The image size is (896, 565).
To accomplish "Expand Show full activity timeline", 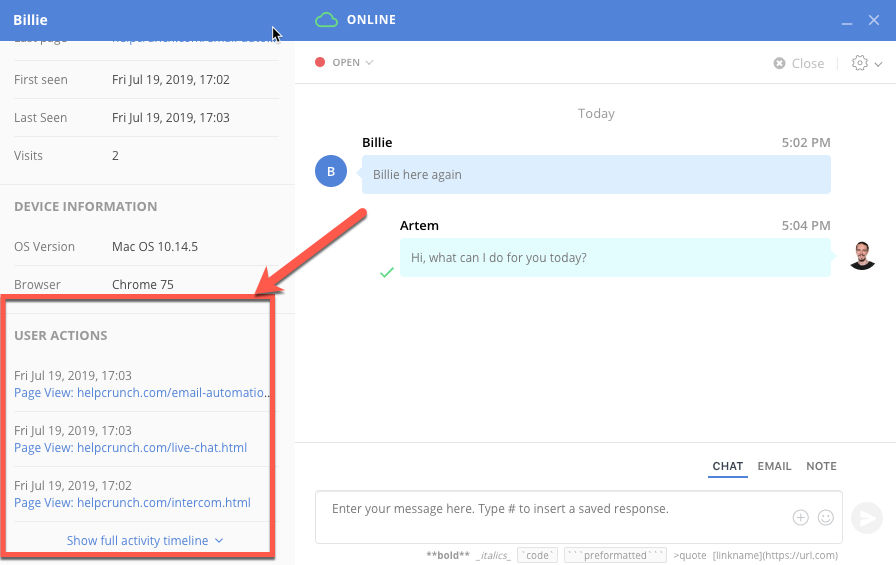I will (x=145, y=540).
